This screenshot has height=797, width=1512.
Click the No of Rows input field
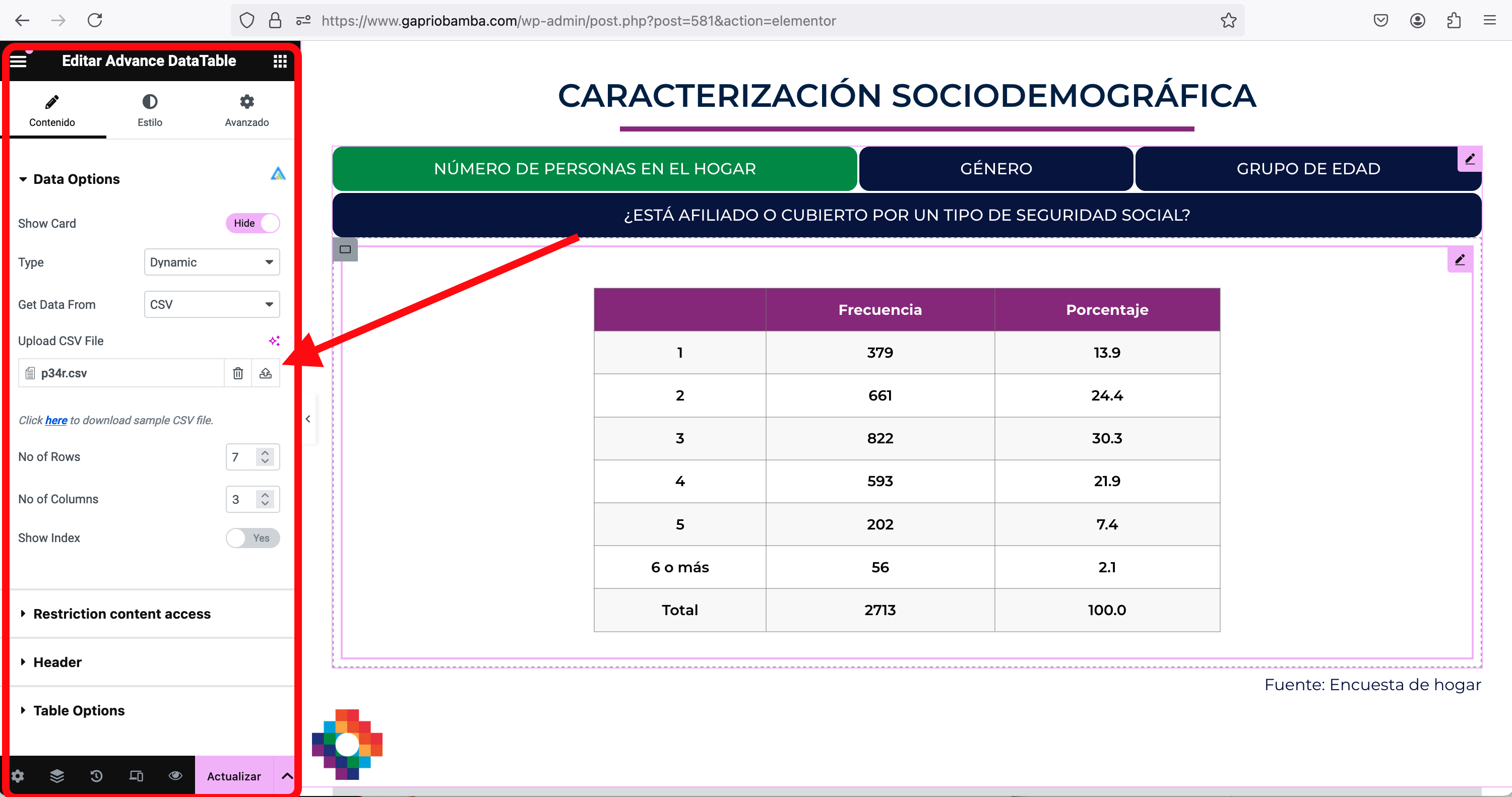coord(240,456)
